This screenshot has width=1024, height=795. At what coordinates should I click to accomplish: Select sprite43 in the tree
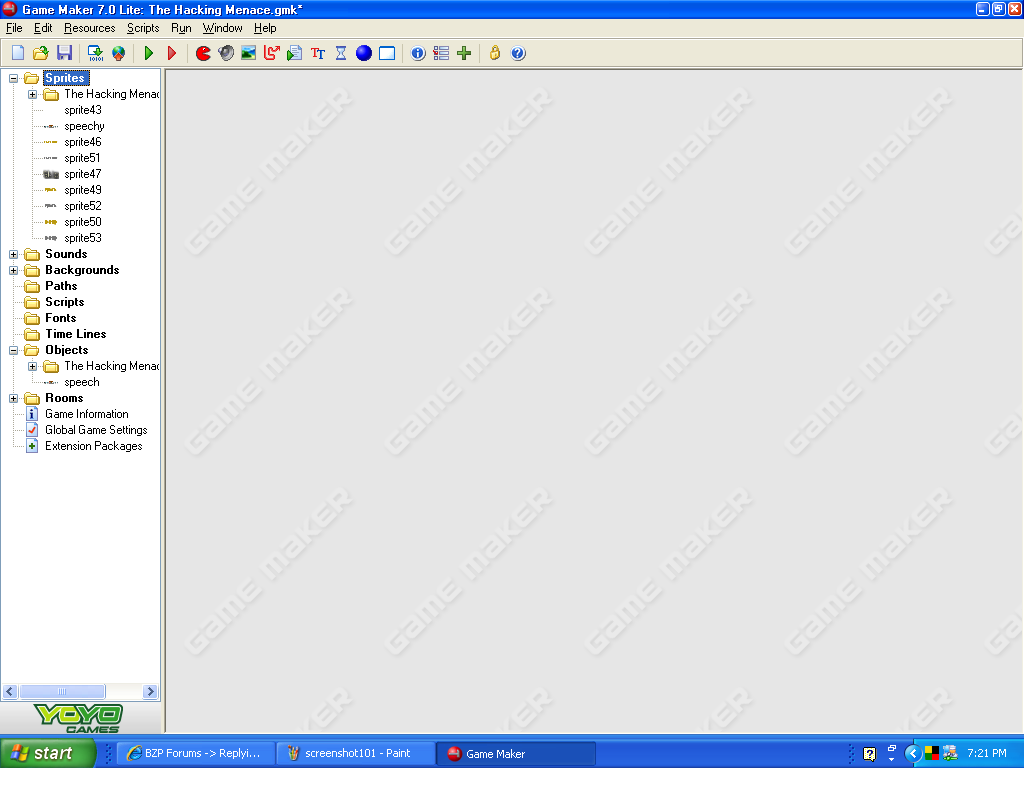click(x=83, y=110)
